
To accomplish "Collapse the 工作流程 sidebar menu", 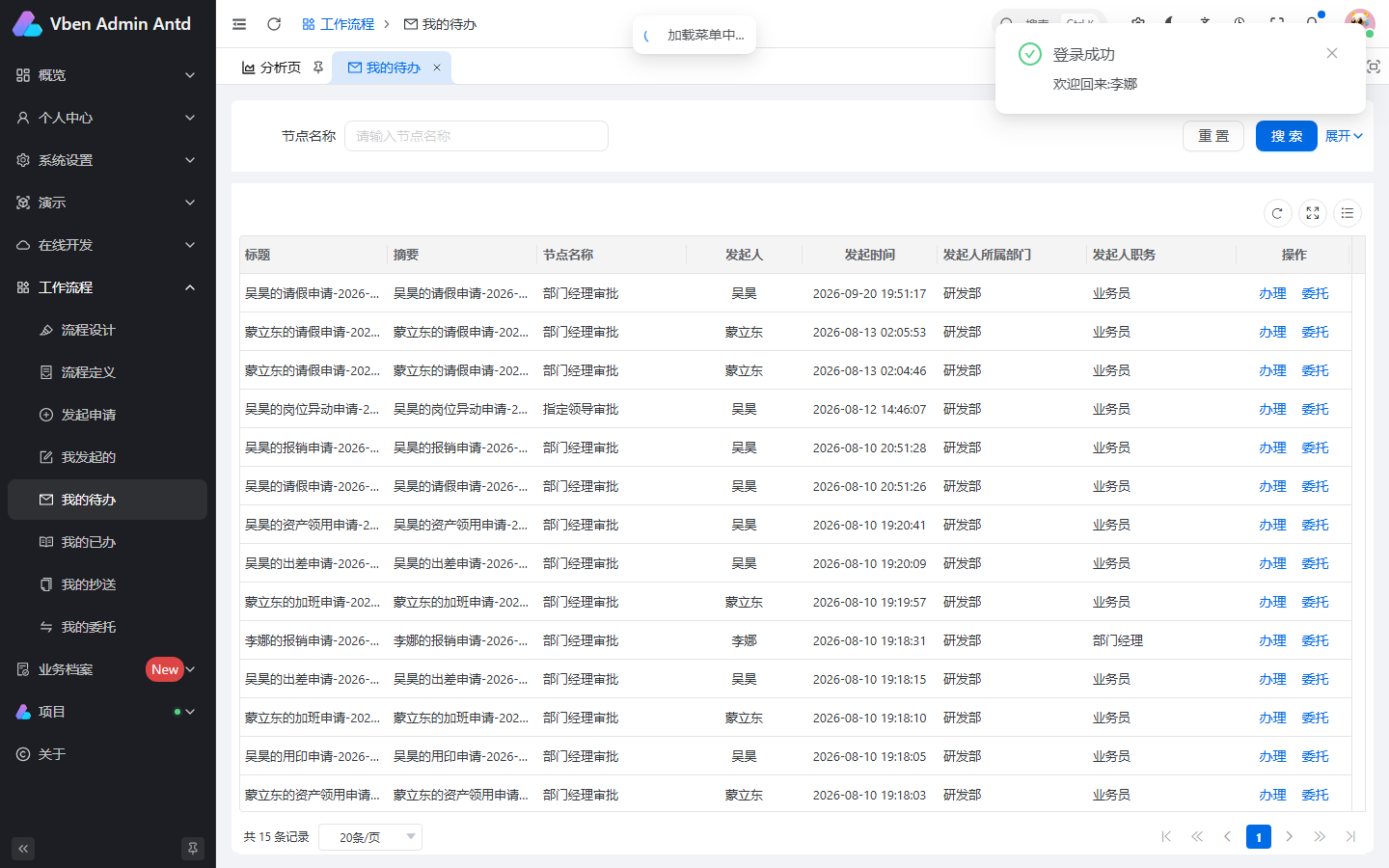I will pos(108,287).
